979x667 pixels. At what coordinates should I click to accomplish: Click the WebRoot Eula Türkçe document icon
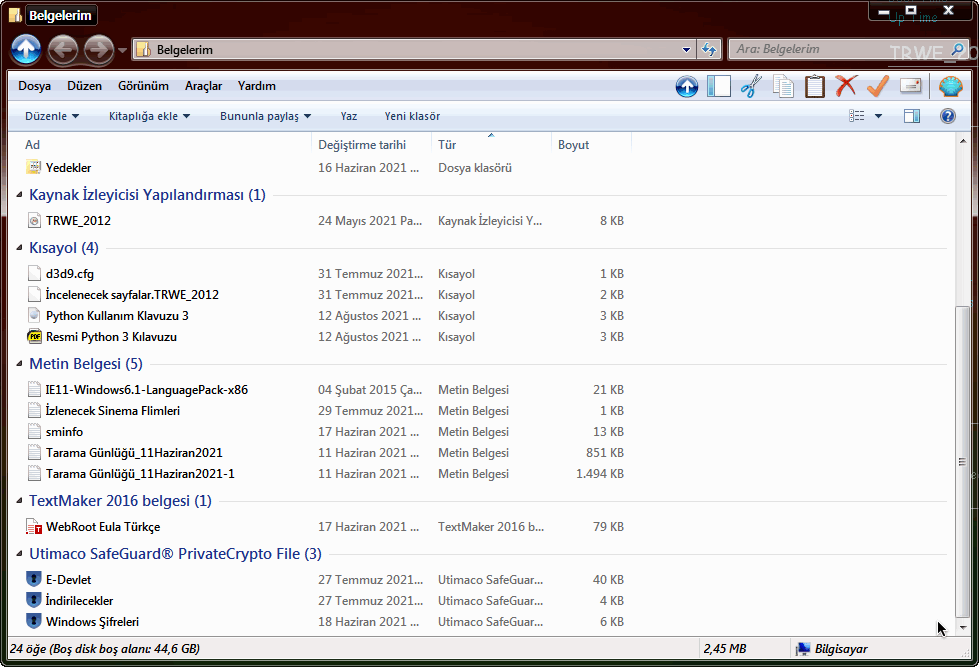[x=34, y=526]
